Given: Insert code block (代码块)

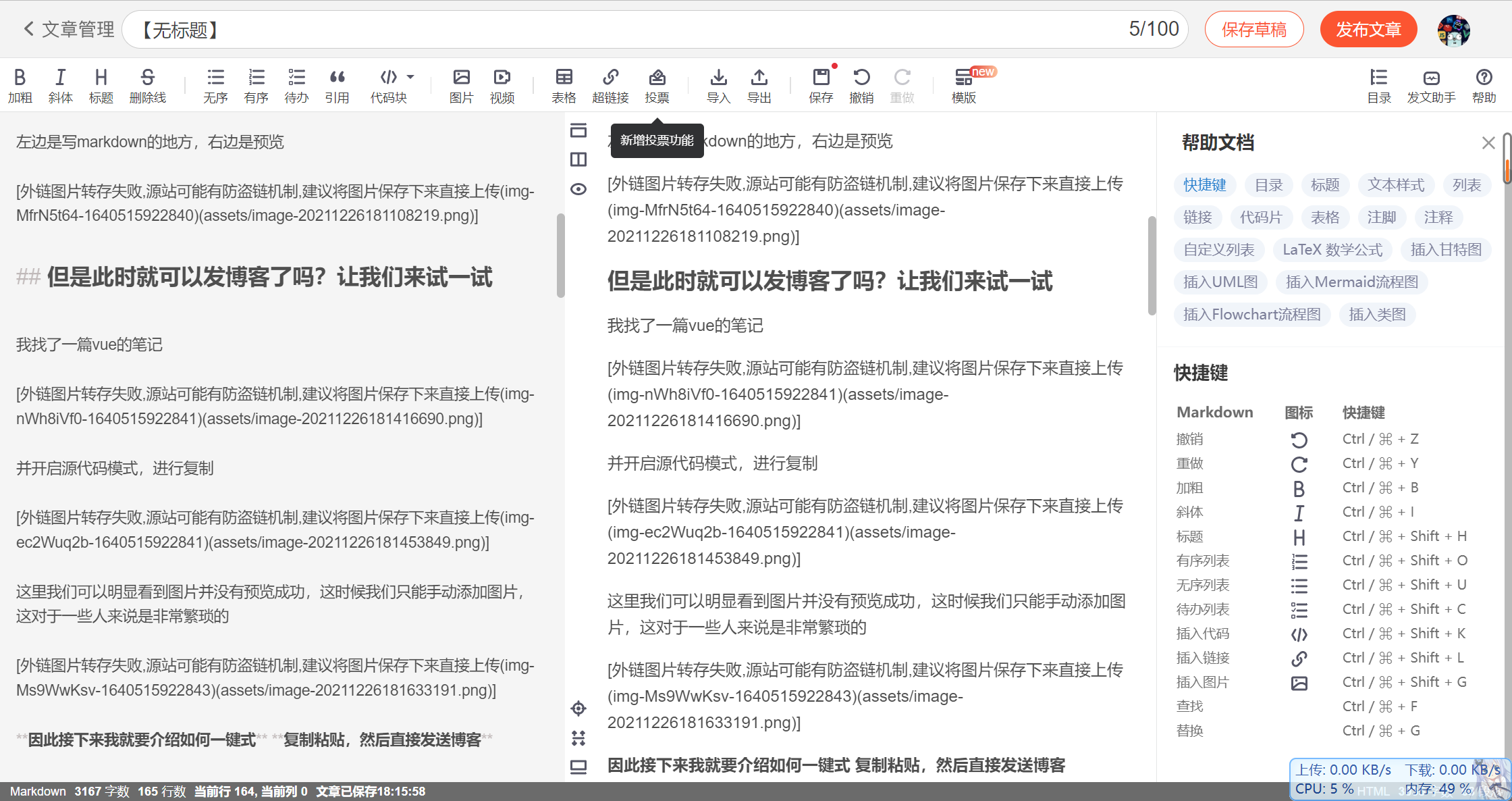Looking at the screenshot, I should pyautogui.click(x=389, y=86).
